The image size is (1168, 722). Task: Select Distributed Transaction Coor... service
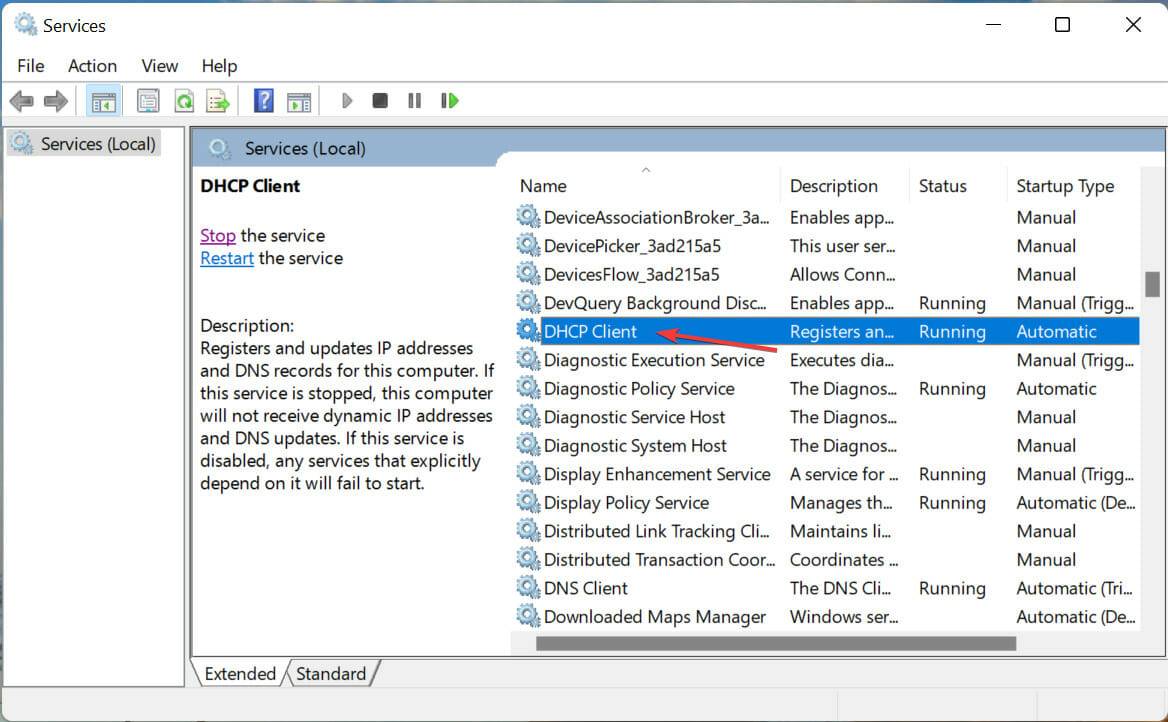click(659, 560)
